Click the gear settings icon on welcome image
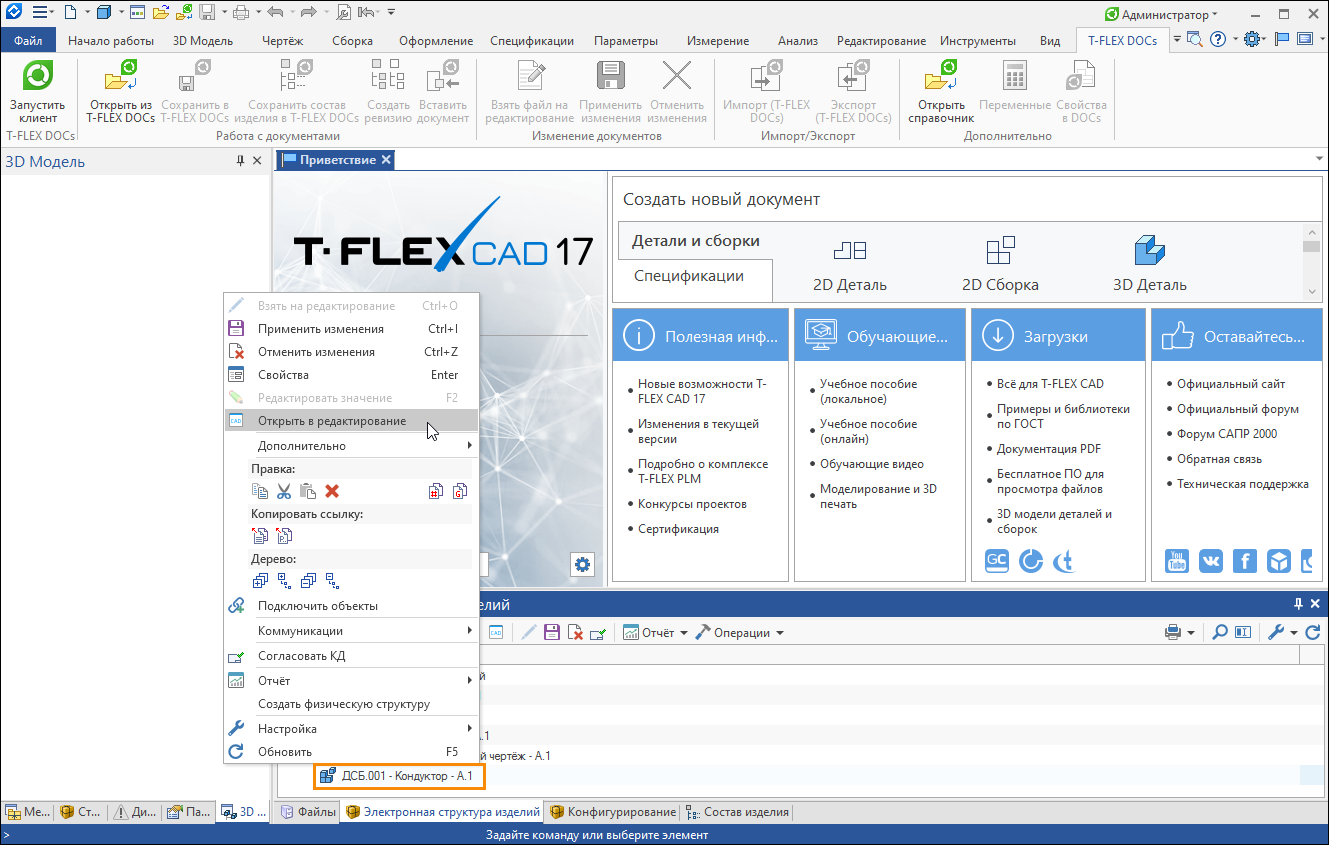The width and height of the screenshot is (1329, 845). (582, 564)
